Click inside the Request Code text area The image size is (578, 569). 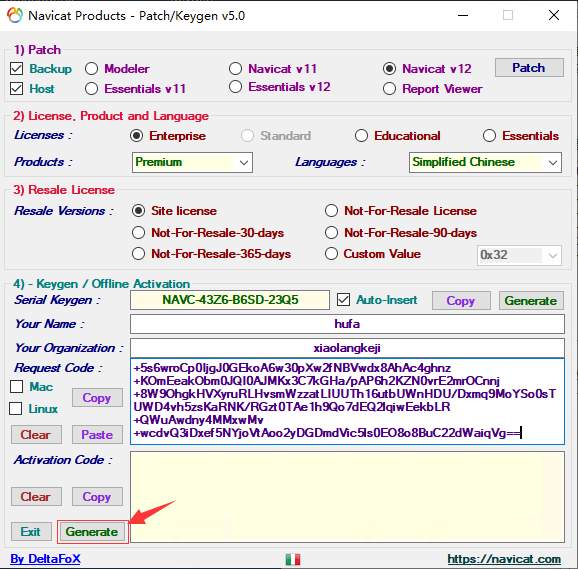347,401
